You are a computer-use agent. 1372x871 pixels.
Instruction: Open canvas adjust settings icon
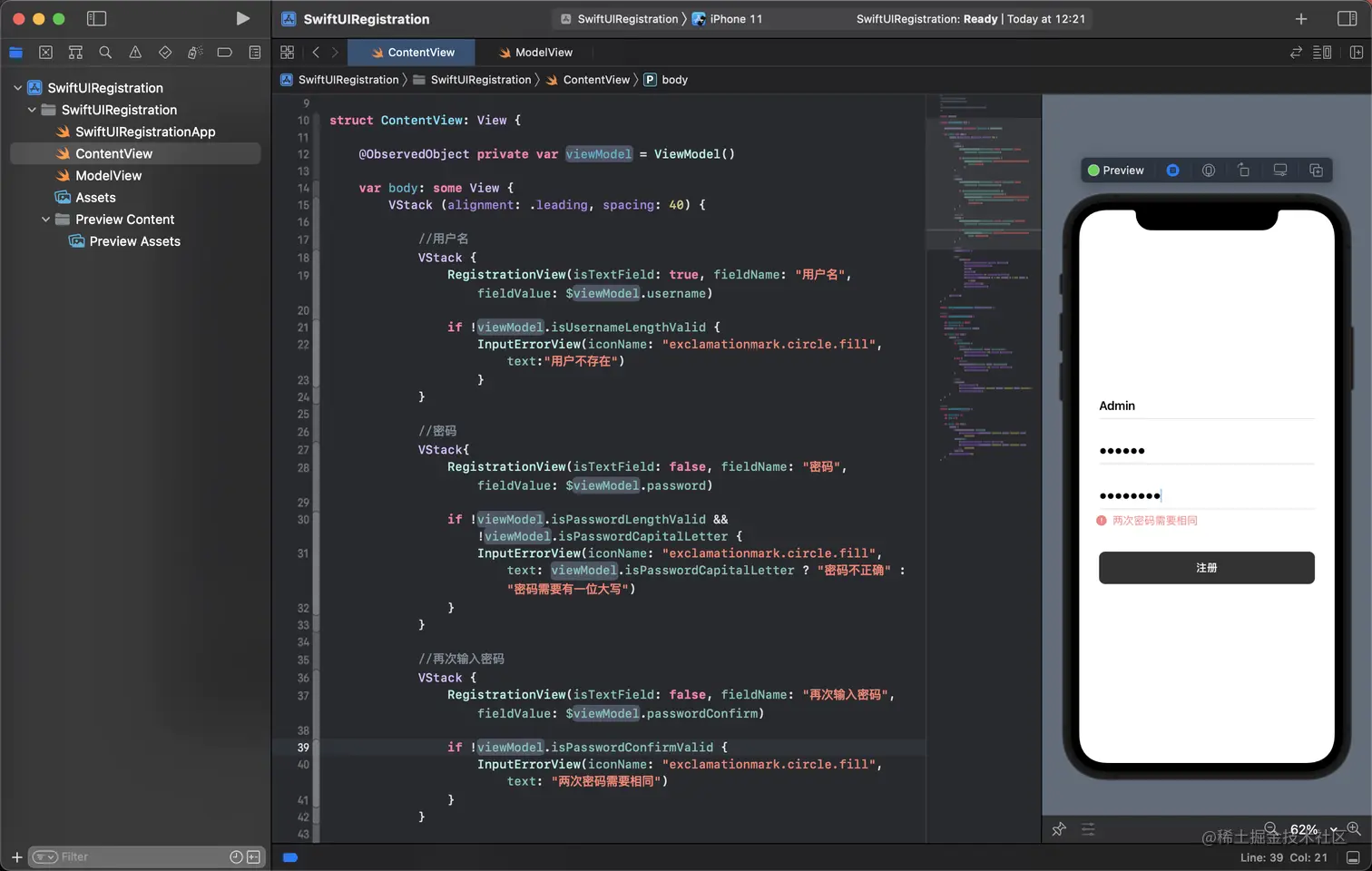(x=1088, y=829)
